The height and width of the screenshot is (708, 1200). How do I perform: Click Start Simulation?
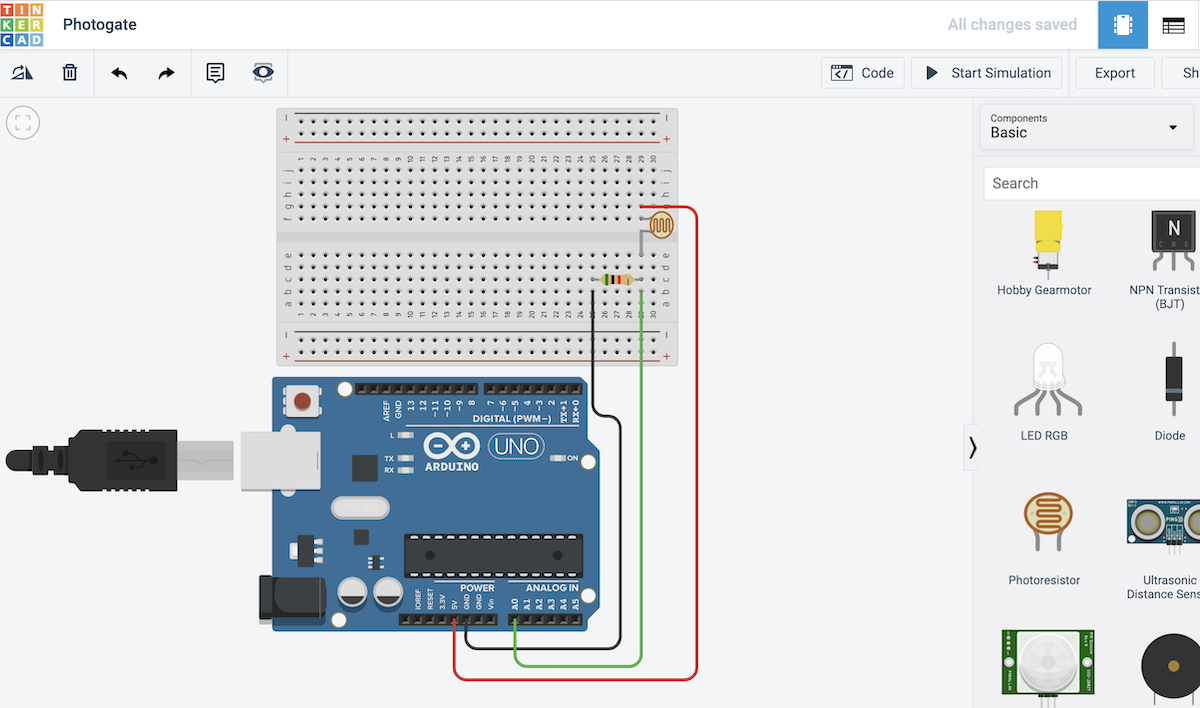pyautogui.click(x=986, y=72)
